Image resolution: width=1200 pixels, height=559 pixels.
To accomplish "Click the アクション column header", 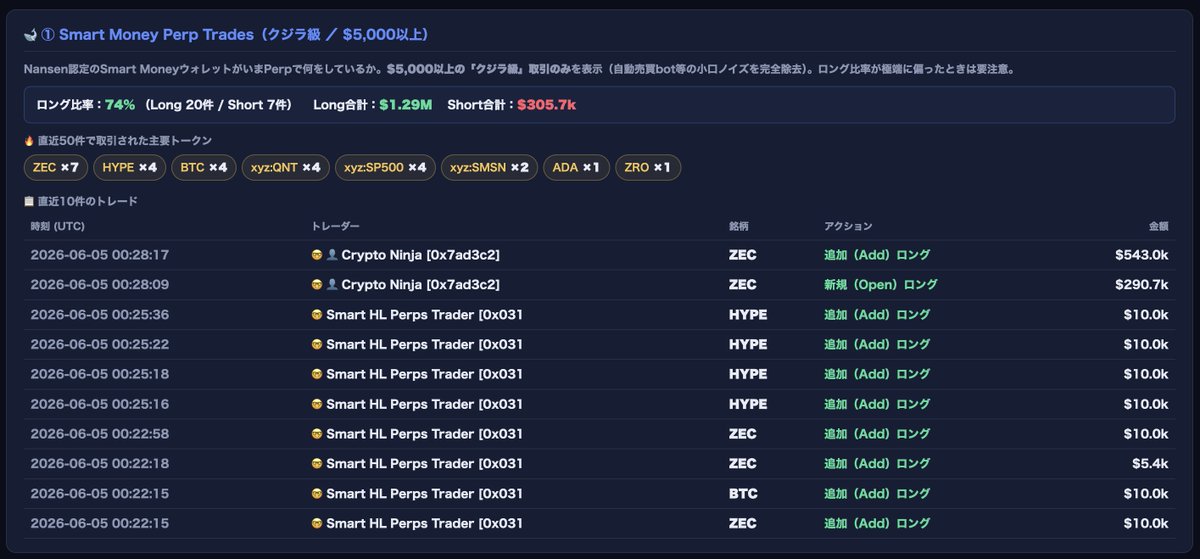I will (x=848, y=227).
